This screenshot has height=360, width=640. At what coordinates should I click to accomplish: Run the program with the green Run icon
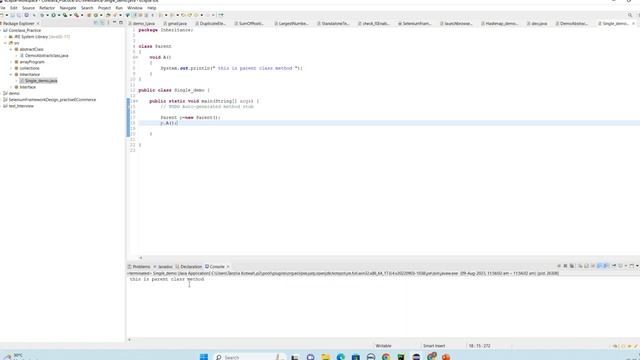(x=53, y=15)
